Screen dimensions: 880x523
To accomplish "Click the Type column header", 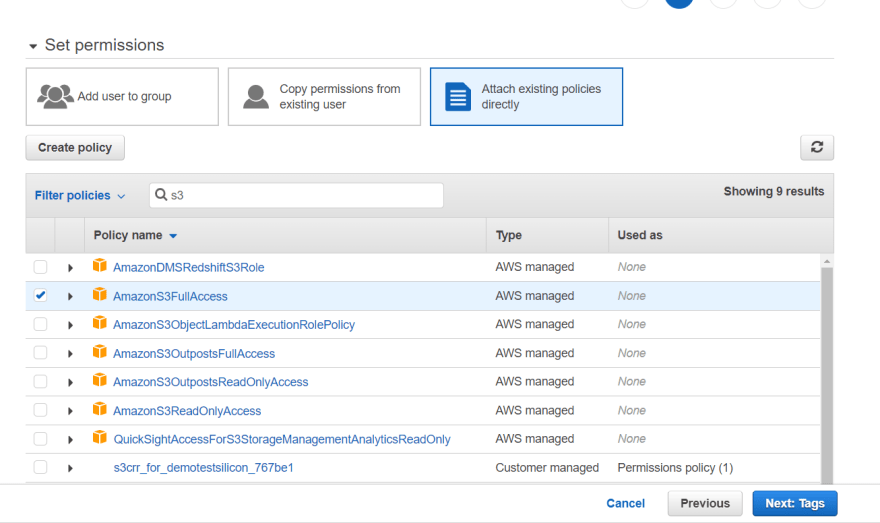I will tap(508, 235).
